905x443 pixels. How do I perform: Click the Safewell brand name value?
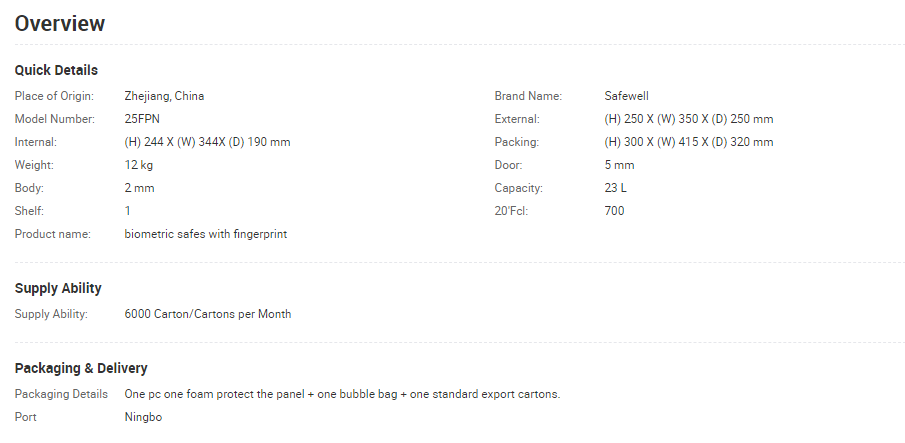click(x=626, y=96)
